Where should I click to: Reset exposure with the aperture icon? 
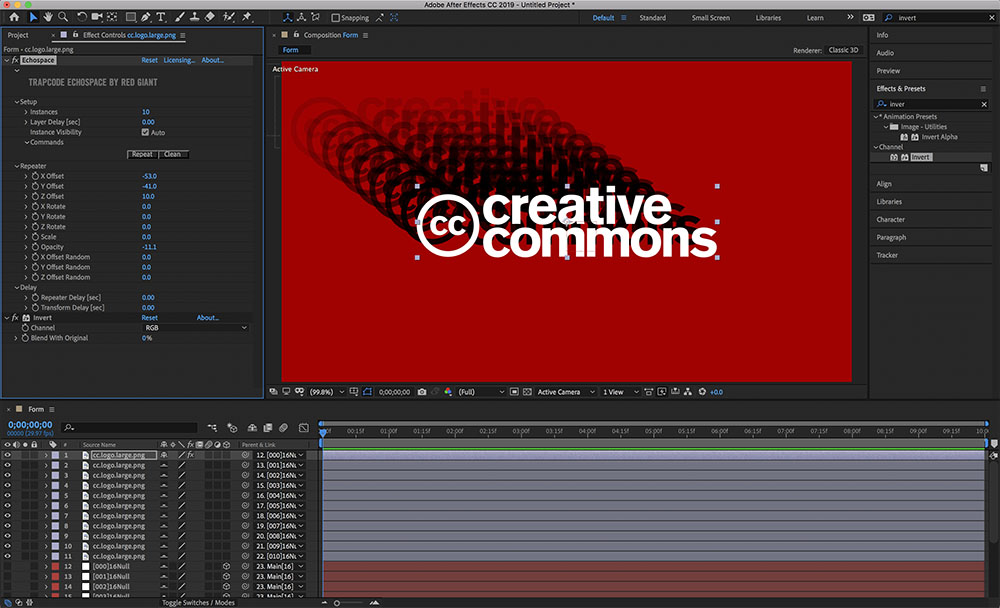click(x=702, y=392)
